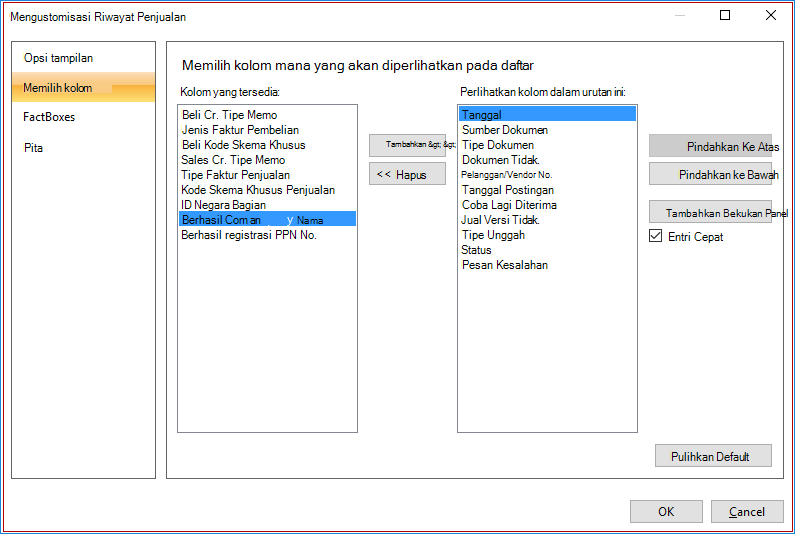Select Pelanggan/Vendor No. column
The width and height of the screenshot is (795, 534).
tap(547, 175)
